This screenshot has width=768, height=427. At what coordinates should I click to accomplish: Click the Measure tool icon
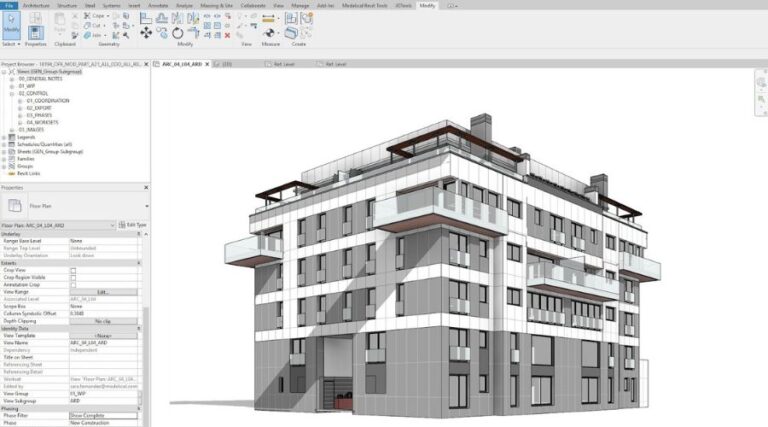[270, 32]
